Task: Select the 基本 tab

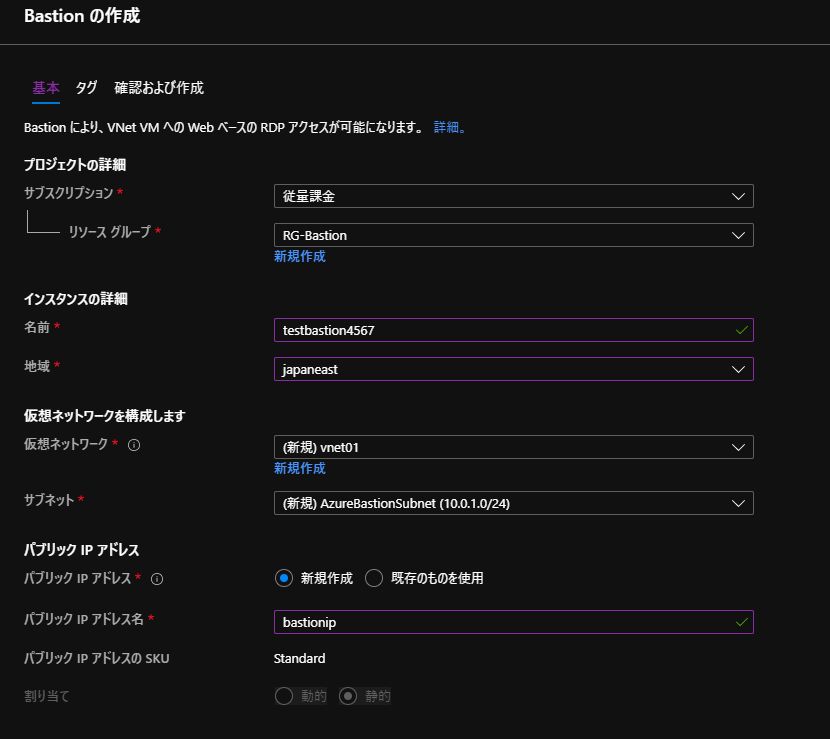Action: coord(45,87)
